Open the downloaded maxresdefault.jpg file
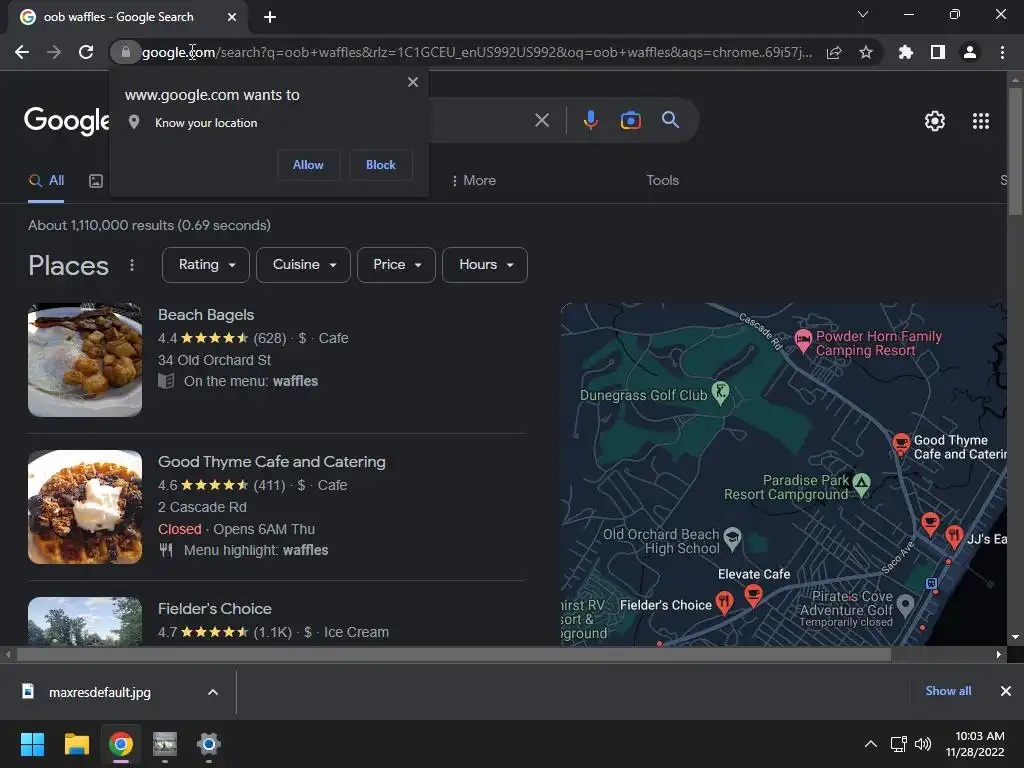The height and width of the screenshot is (768, 1024). pyautogui.click(x=99, y=692)
